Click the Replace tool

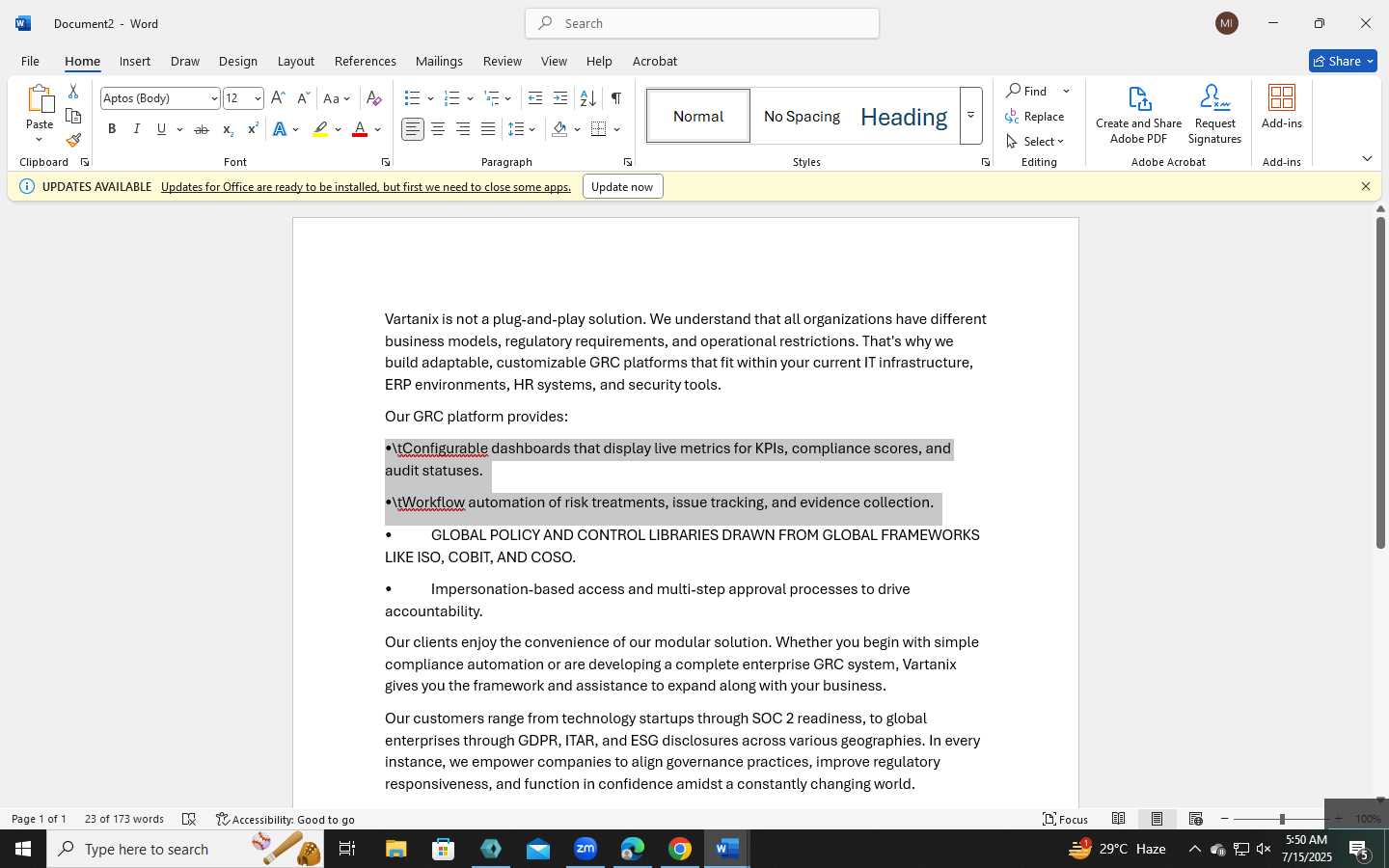click(1035, 116)
